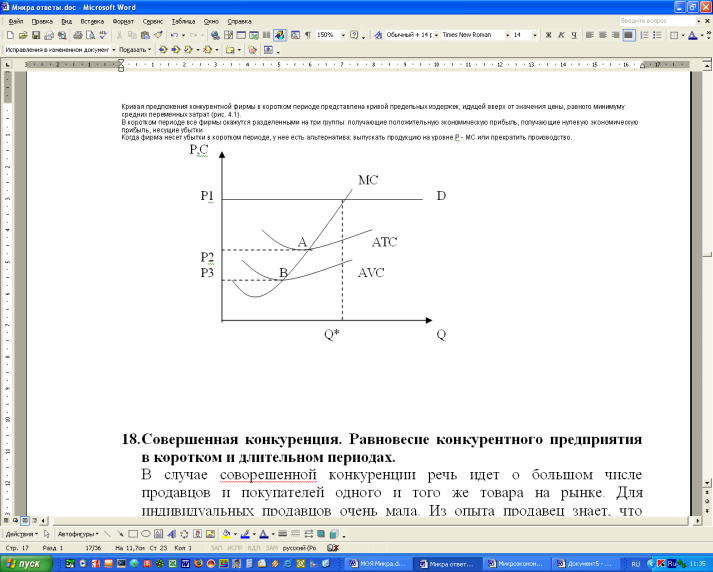Insert an Excel worksheet
Image resolution: width=713 pixels, height=572 pixels.
[x=254, y=35]
